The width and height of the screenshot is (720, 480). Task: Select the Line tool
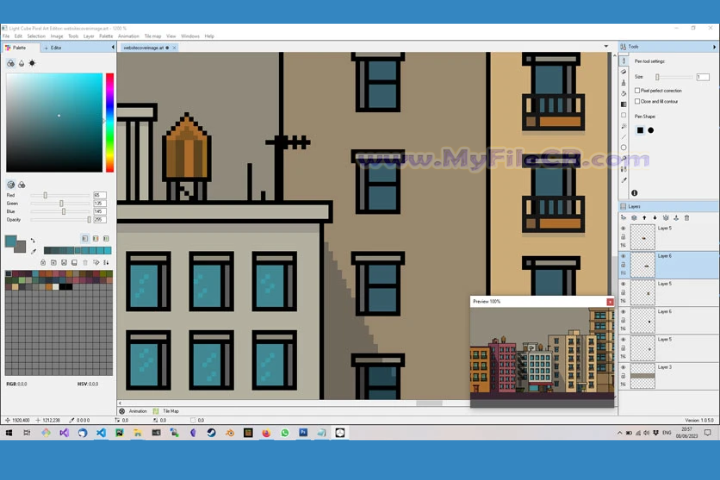624,137
